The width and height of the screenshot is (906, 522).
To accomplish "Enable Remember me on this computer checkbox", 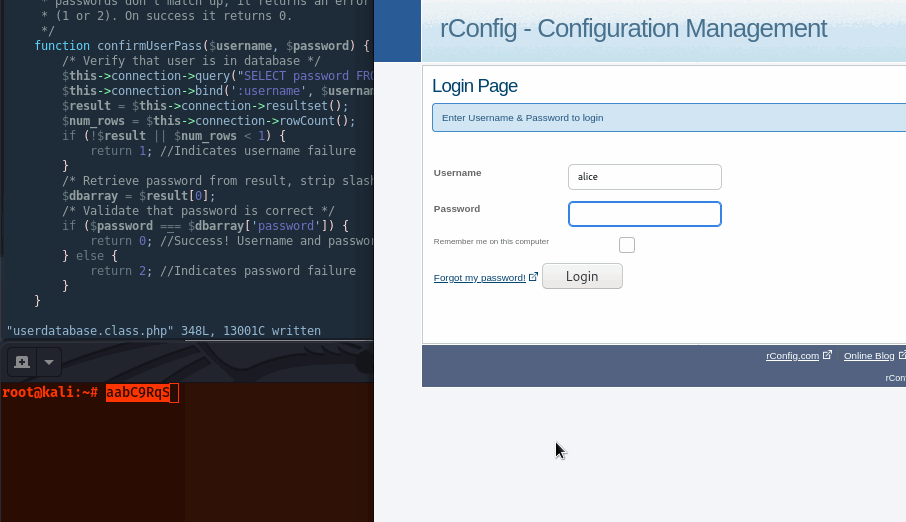I will click(626, 245).
